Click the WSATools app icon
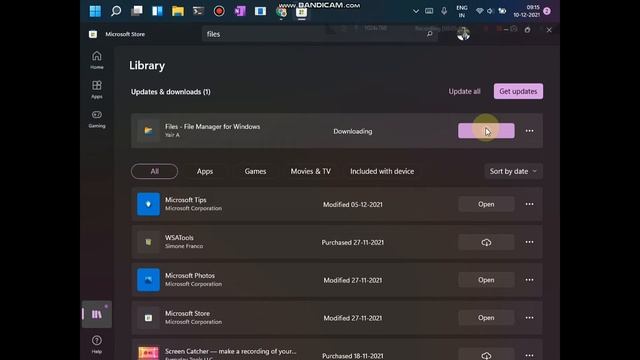This screenshot has width=640, height=360. pyautogui.click(x=148, y=242)
